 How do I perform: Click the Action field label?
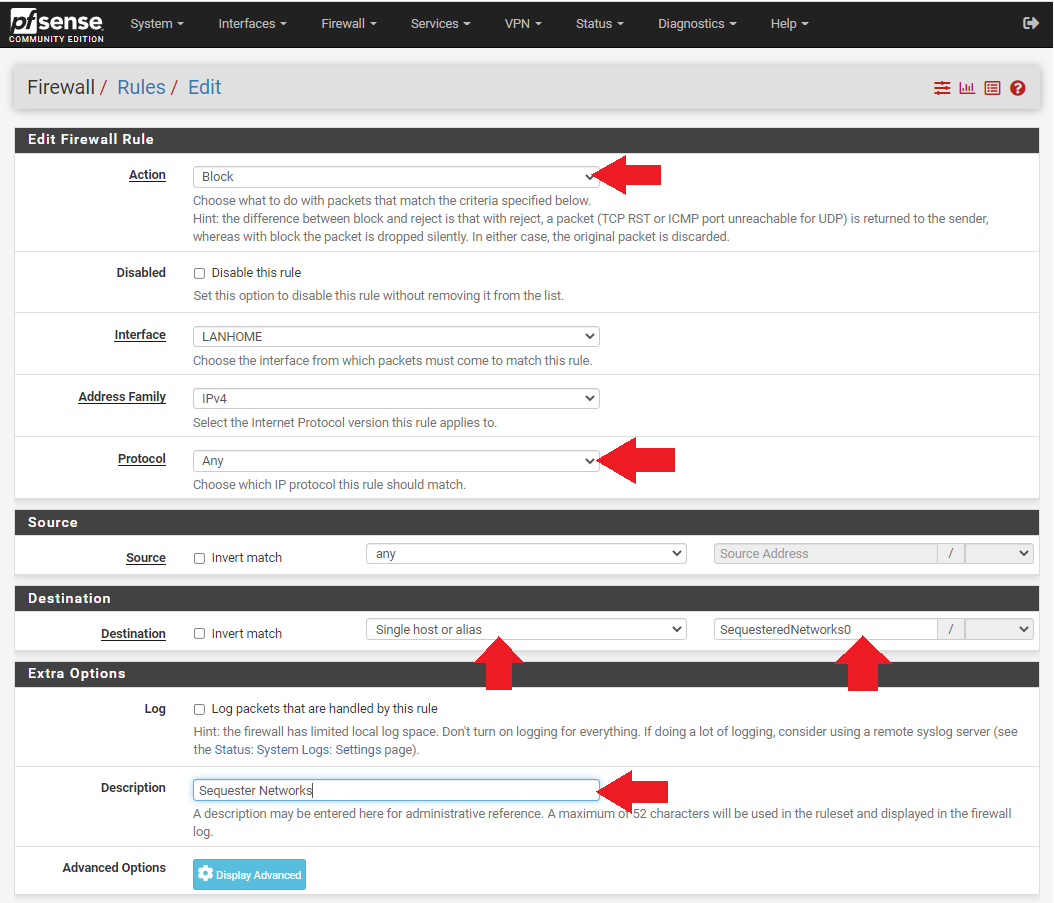147,175
